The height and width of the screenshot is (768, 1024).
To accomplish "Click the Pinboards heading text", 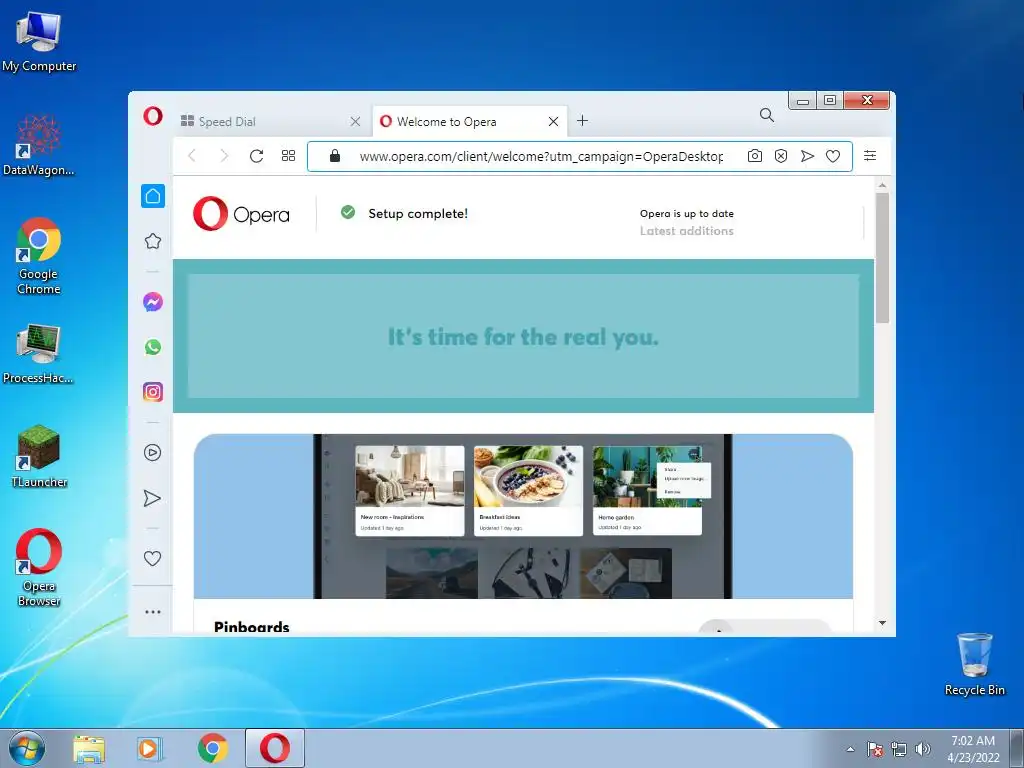I will point(251,627).
